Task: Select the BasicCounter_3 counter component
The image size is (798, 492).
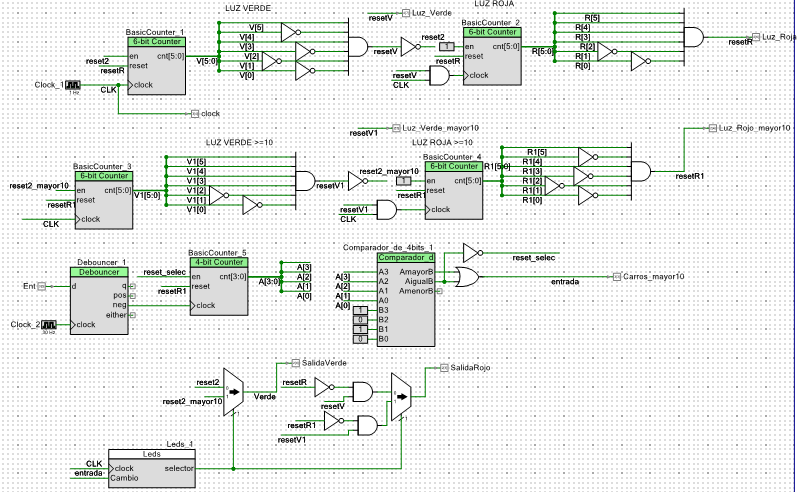Action: [x=103, y=197]
